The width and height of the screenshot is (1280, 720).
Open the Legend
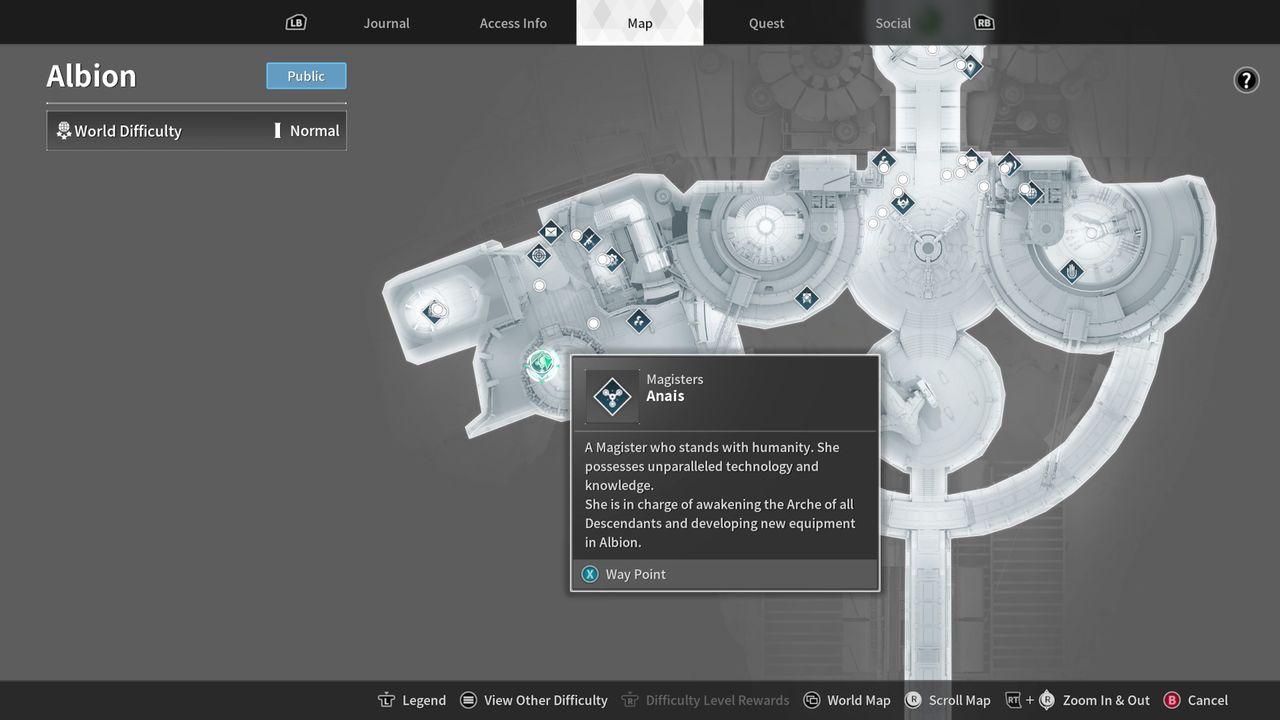pos(412,700)
